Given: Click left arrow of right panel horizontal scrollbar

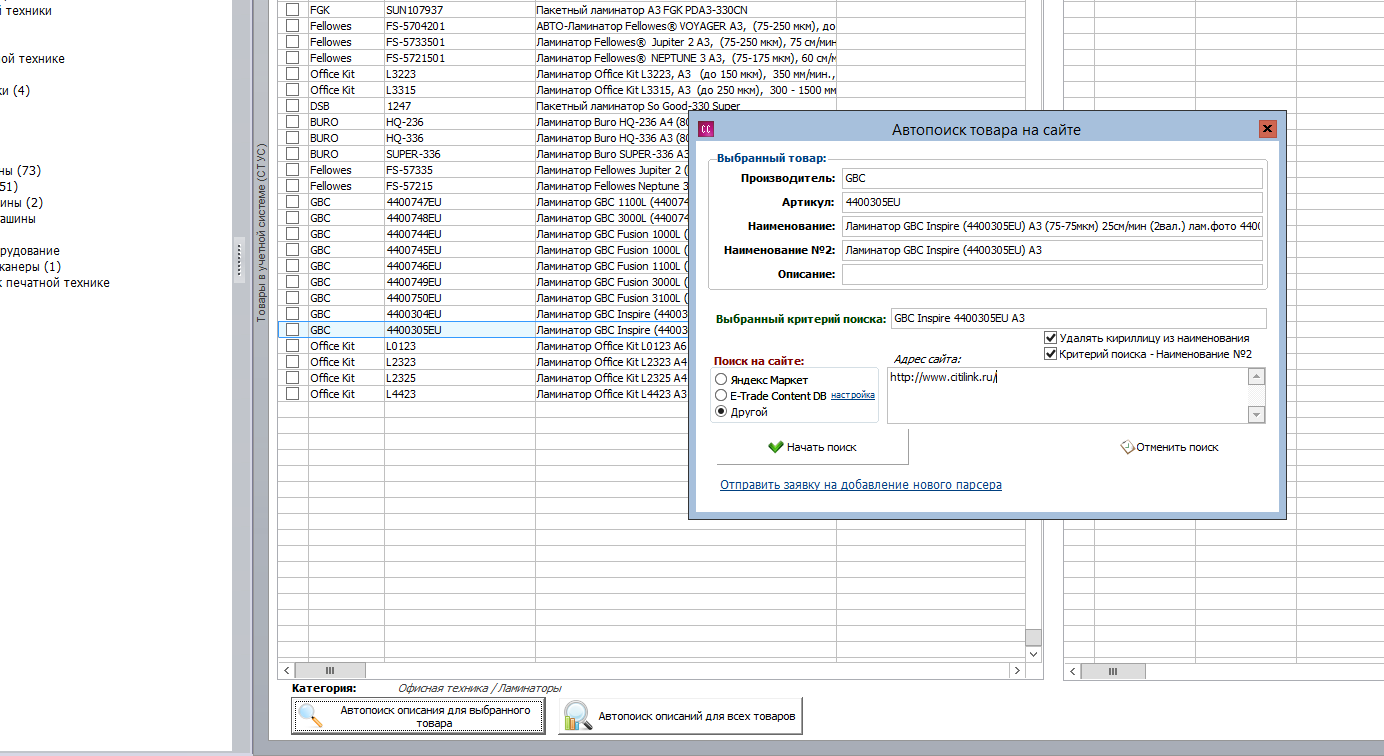Looking at the screenshot, I should [1072, 671].
